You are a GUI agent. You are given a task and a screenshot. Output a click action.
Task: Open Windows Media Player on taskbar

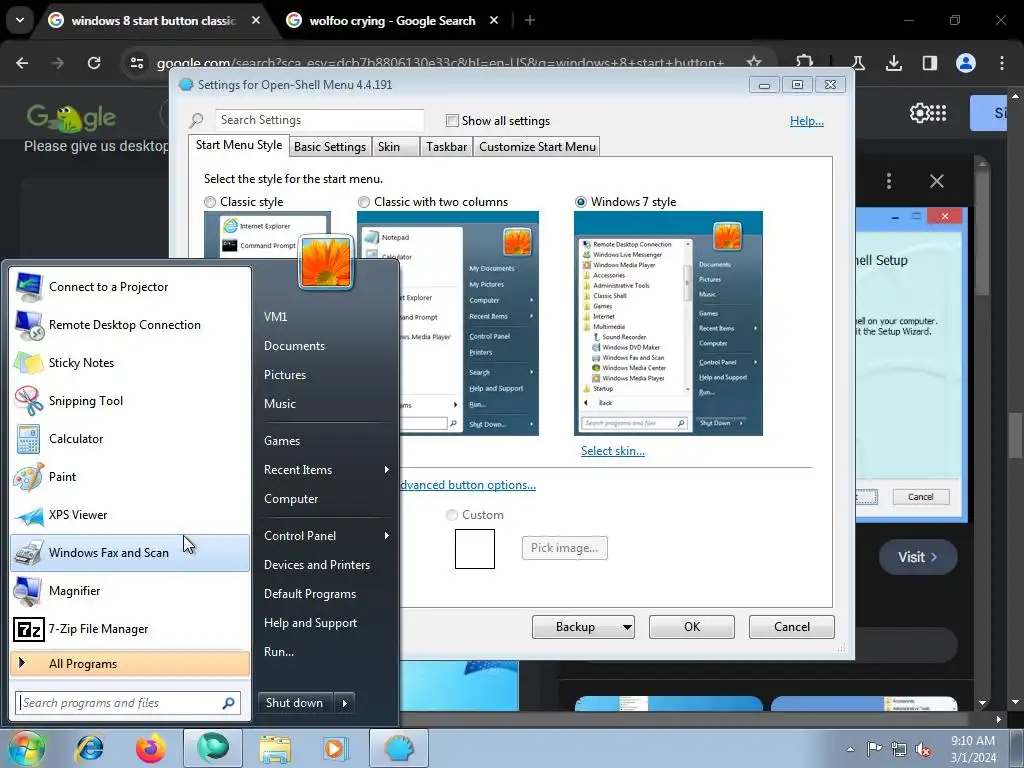(x=336, y=748)
